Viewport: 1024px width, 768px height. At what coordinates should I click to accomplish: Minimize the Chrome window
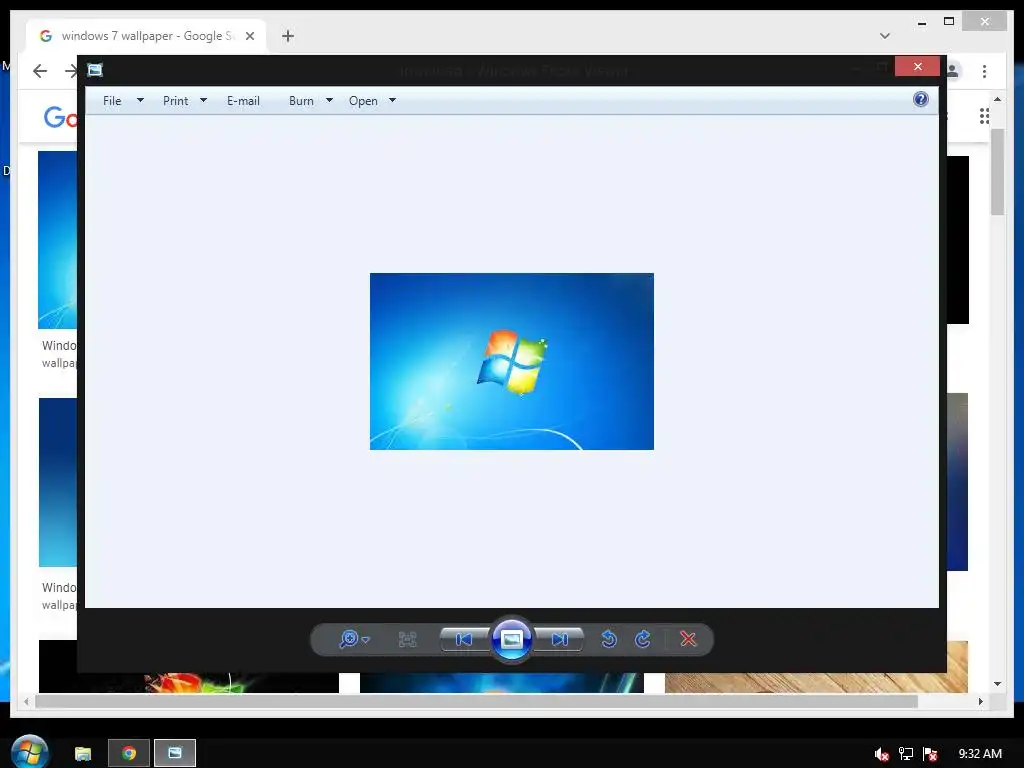pos(921,22)
